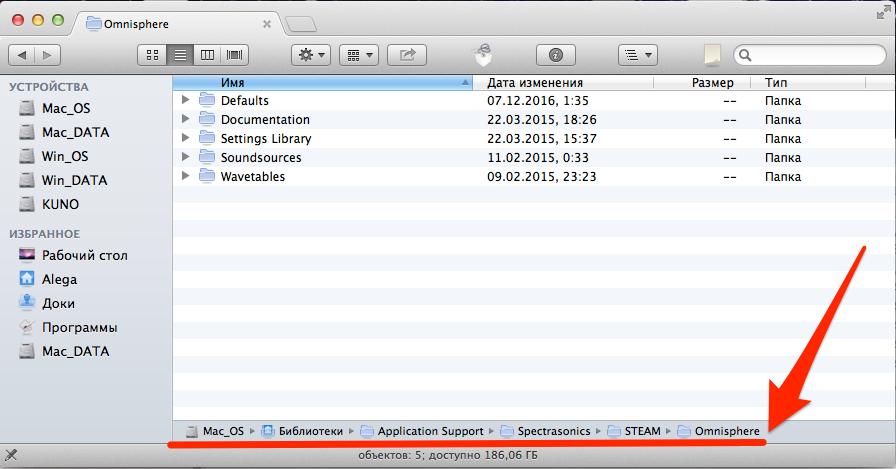Select the Settings Library folder row
896x469 pixels.
pyautogui.click(x=265, y=138)
